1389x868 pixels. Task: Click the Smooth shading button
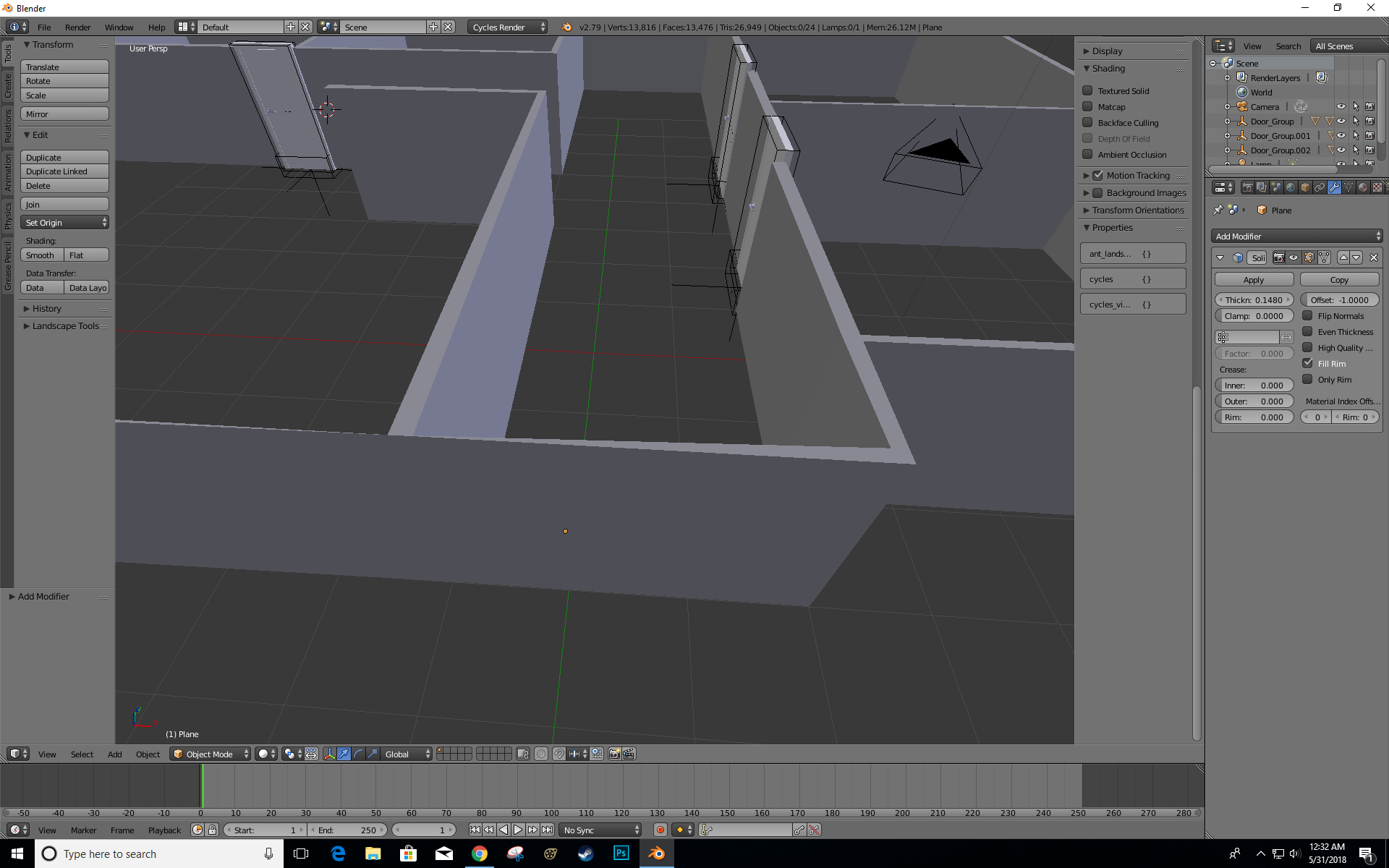(x=42, y=255)
